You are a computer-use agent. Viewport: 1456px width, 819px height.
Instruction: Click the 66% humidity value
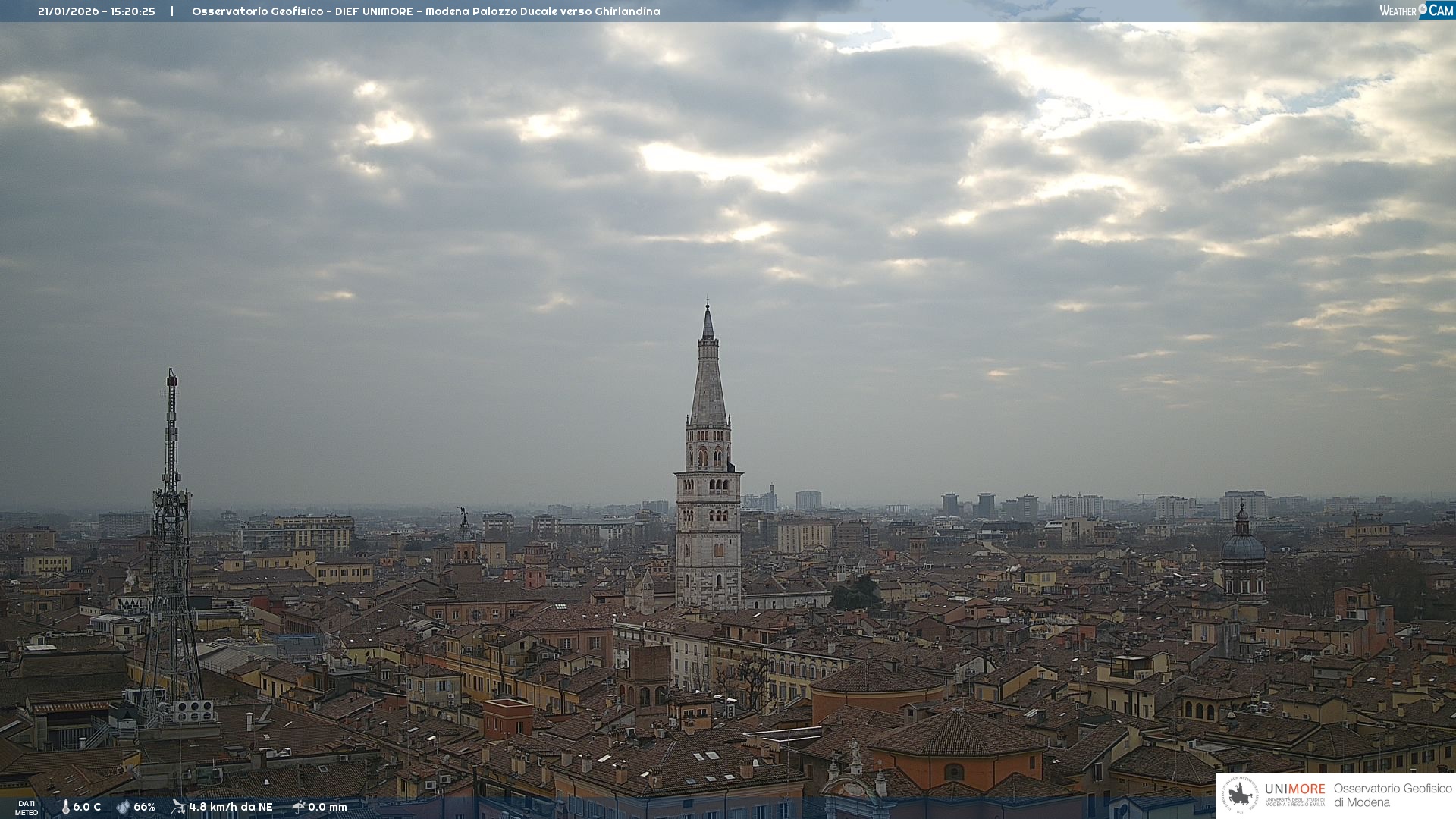coord(144,807)
